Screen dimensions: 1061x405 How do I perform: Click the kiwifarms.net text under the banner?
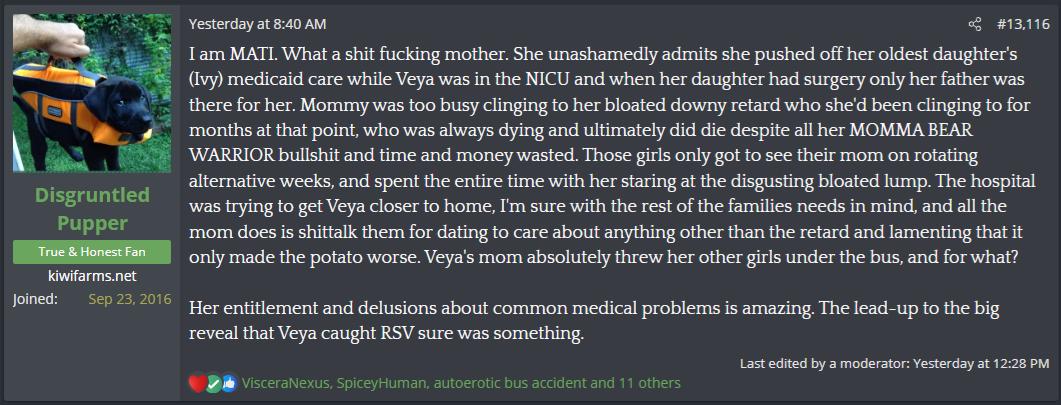click(92, 276)
